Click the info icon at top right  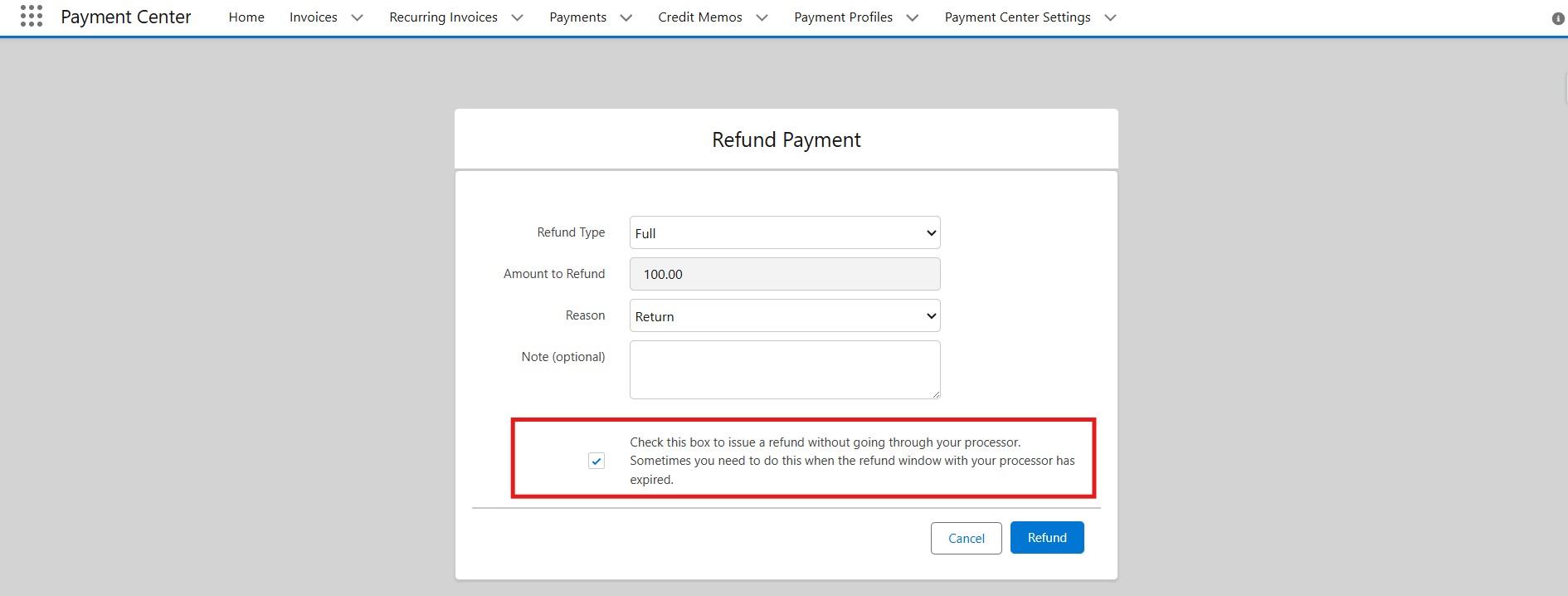point(1557,18)
